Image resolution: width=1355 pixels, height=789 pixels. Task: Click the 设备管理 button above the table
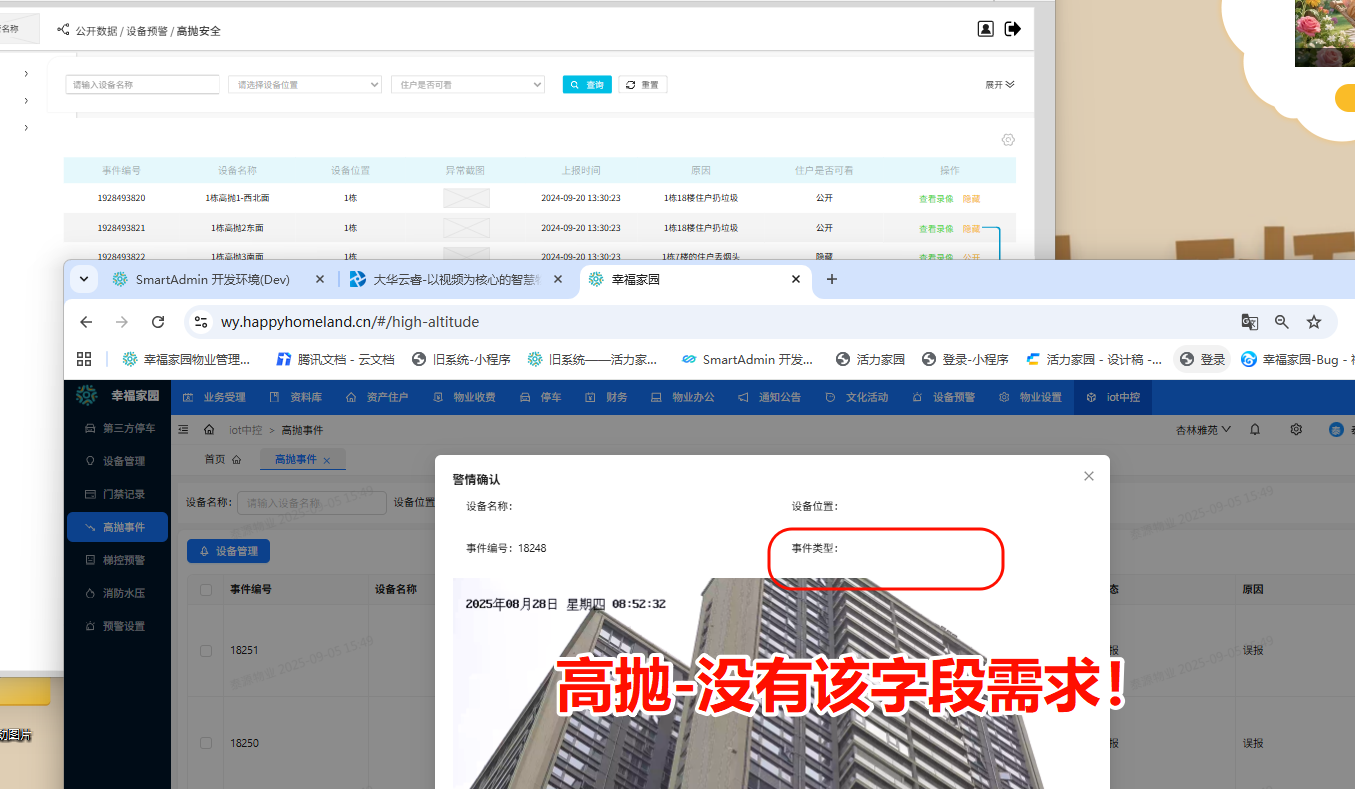pyautogui.click(x=228, y=551)
